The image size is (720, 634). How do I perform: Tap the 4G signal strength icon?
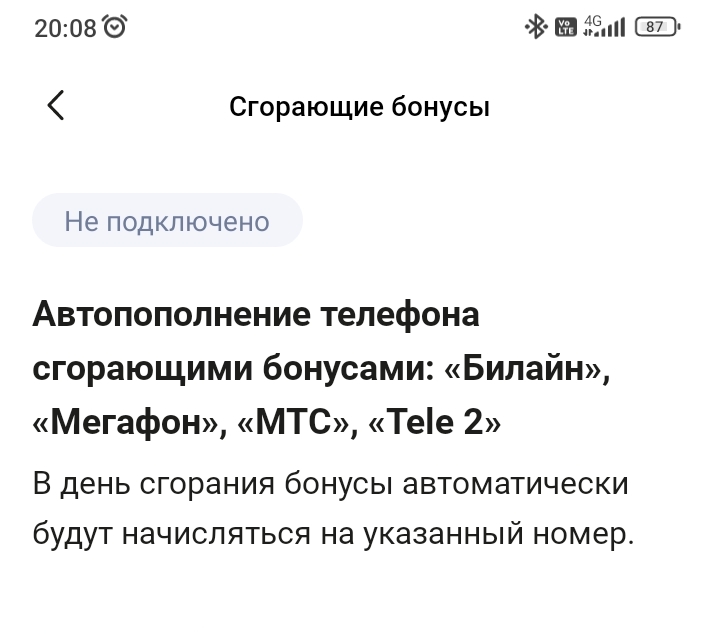(x=604, y=27)
